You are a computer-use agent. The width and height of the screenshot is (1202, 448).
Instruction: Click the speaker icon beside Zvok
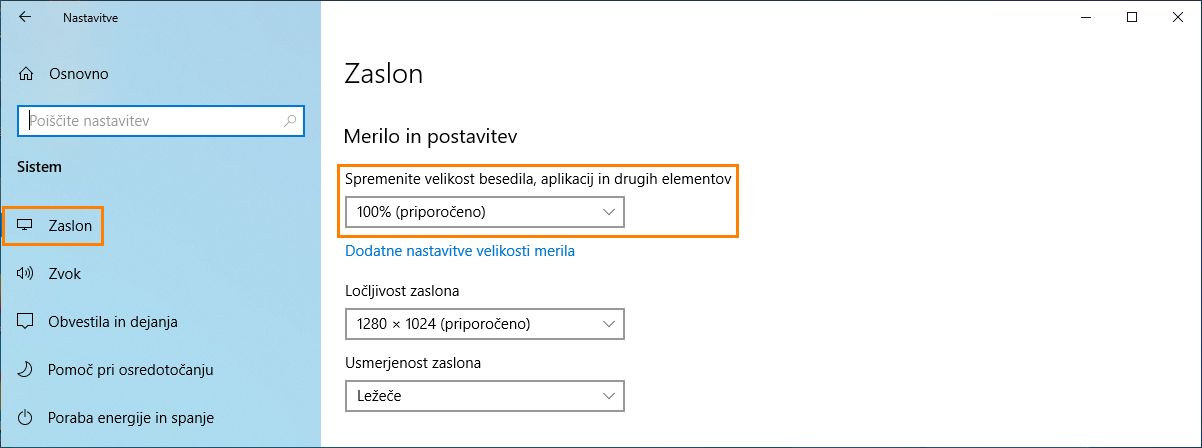pyautogui.click(x=26, y=274)
